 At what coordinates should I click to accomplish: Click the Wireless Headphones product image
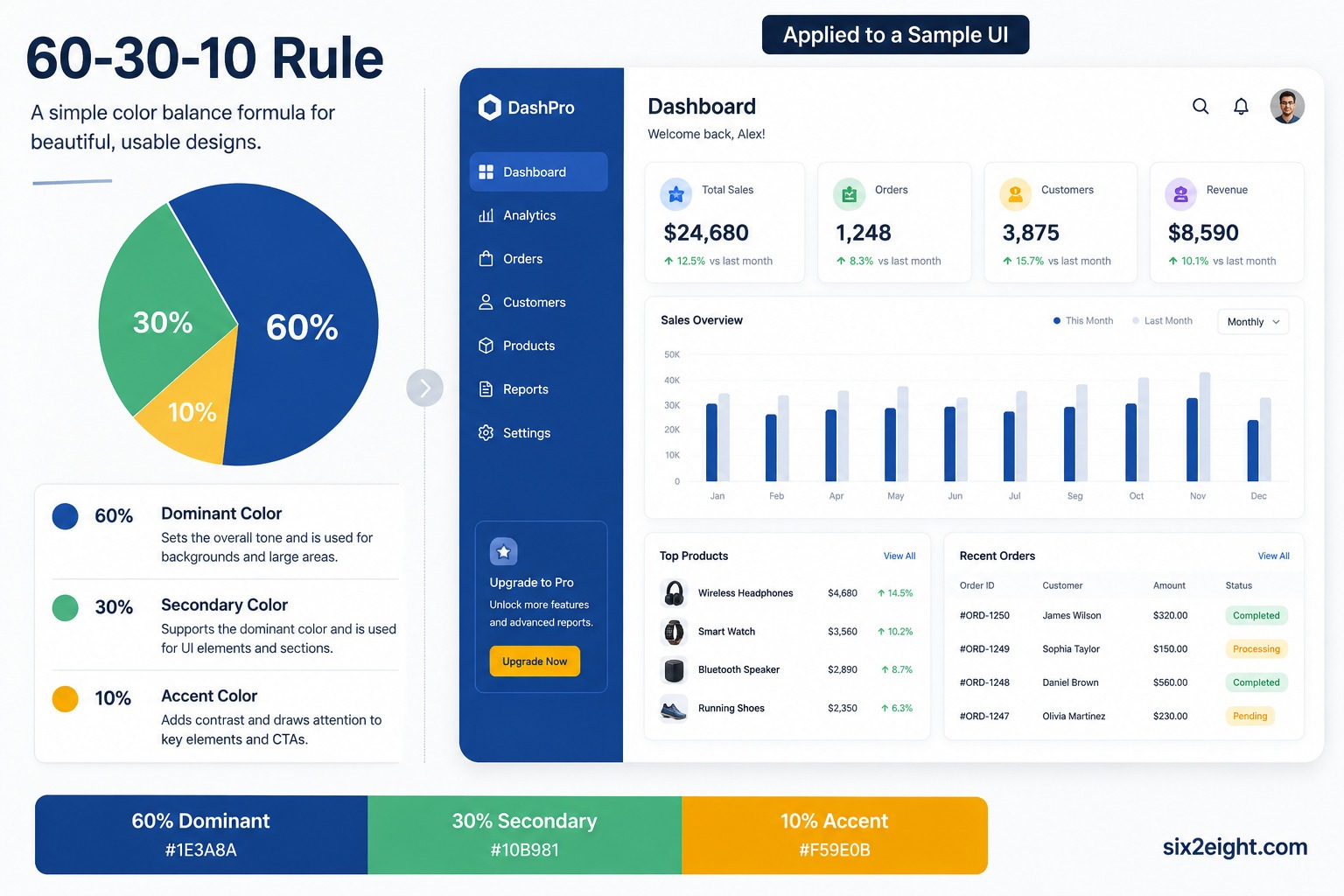point(674,593)
